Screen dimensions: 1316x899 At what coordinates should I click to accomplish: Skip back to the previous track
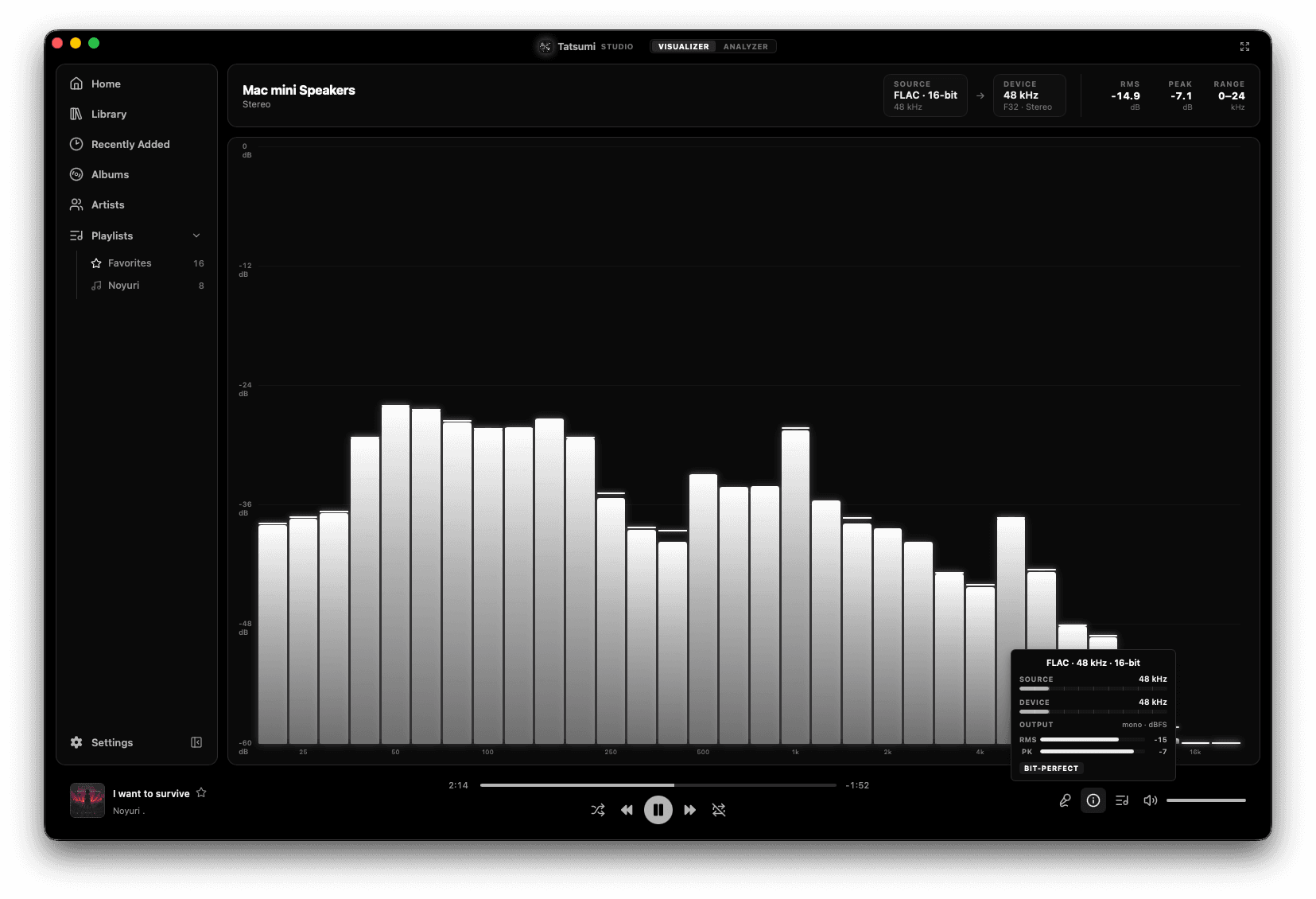tap(627, 810)
